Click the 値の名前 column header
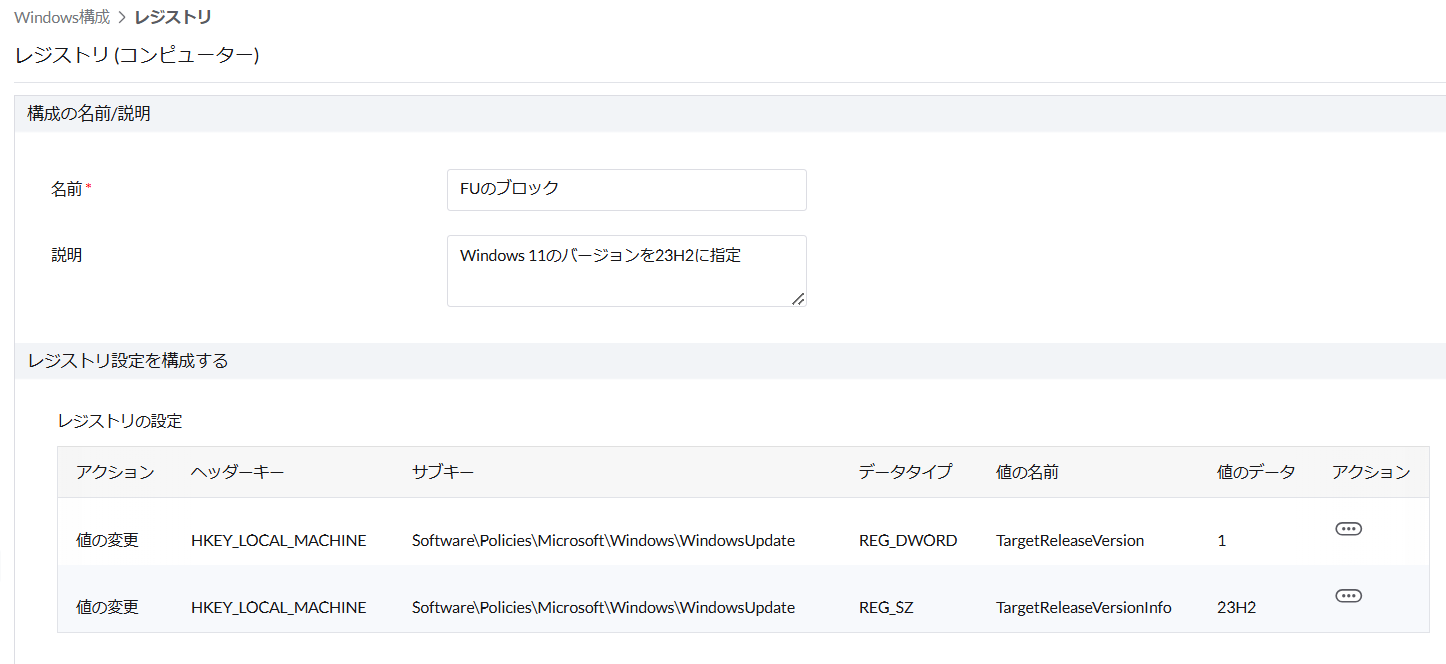Screen dimensions: 1446x664 tap(1027, 472)
